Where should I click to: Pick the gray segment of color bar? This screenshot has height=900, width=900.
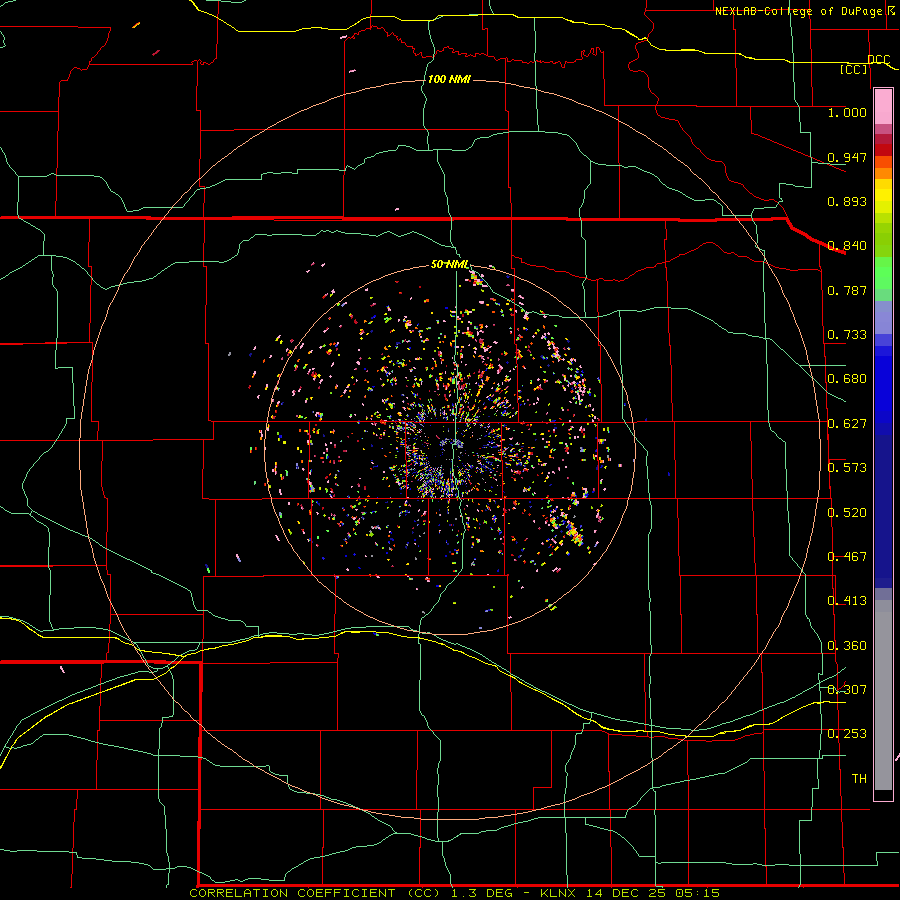[883, 695]
